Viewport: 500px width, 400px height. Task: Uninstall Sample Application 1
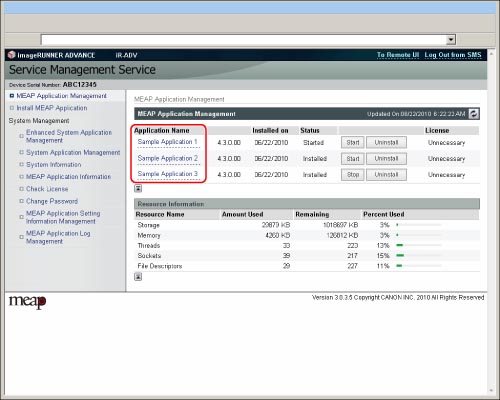[x=386, y=143]
